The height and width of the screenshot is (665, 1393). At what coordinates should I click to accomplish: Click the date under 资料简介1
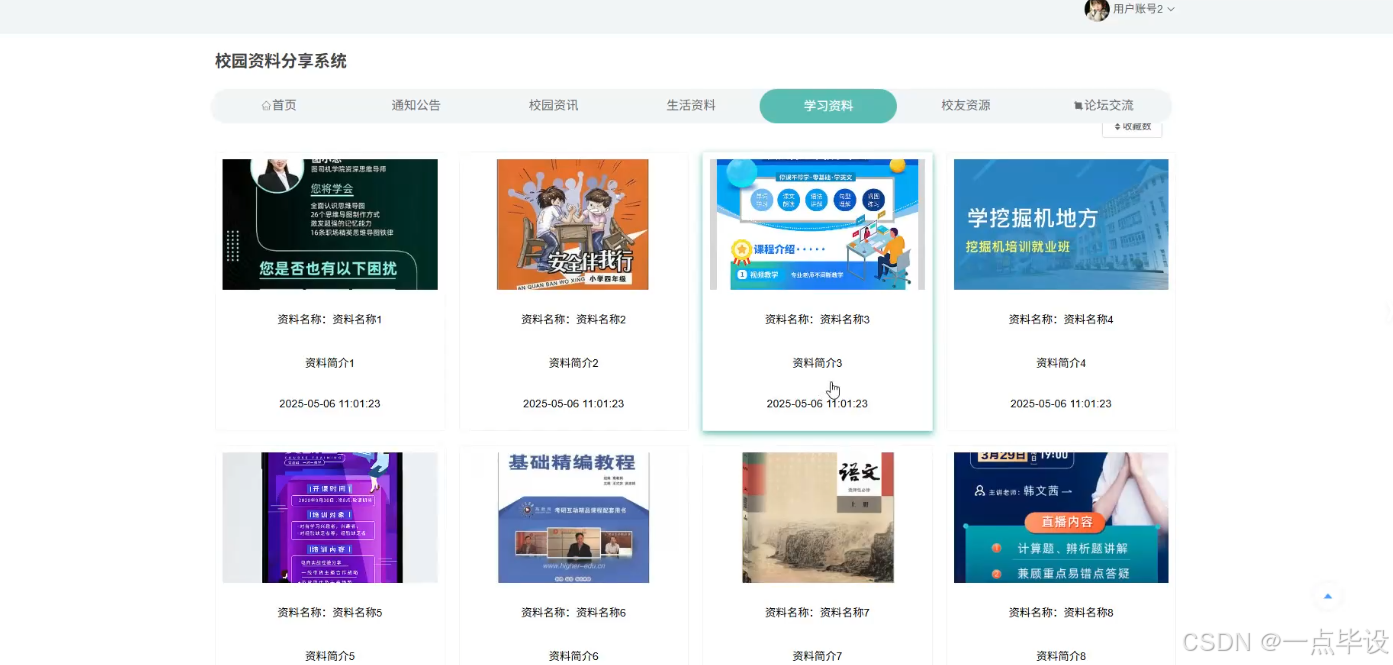point(330,404)
